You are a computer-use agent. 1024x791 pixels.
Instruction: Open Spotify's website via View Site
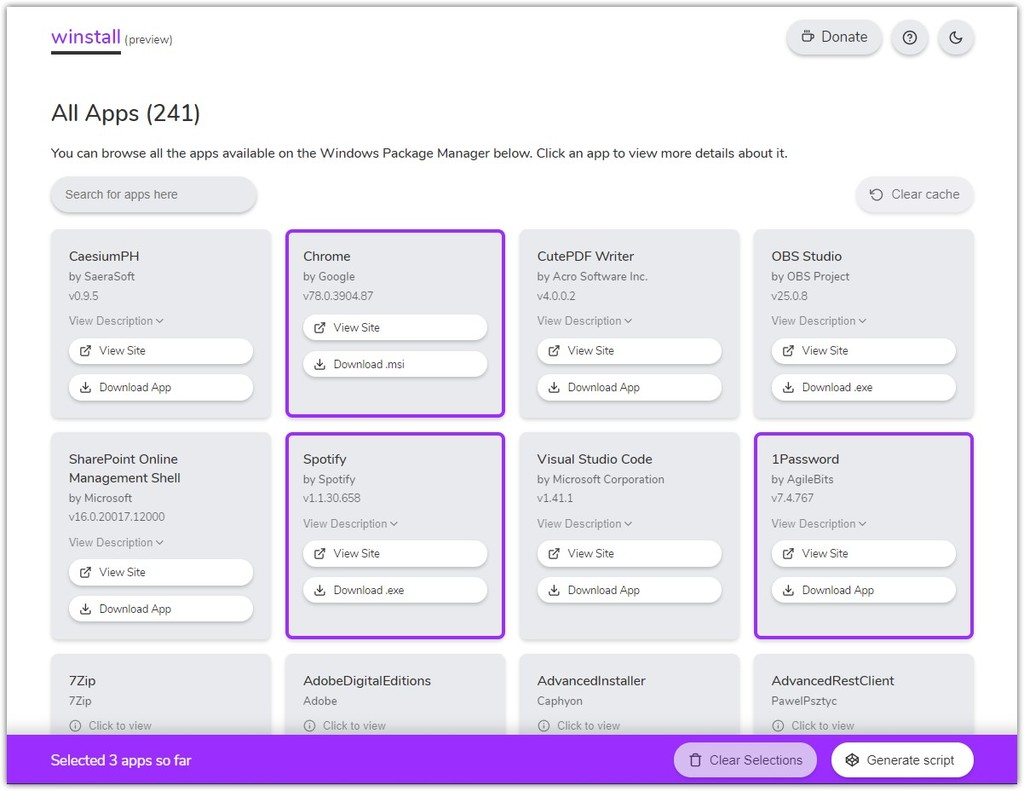(395, 553)
